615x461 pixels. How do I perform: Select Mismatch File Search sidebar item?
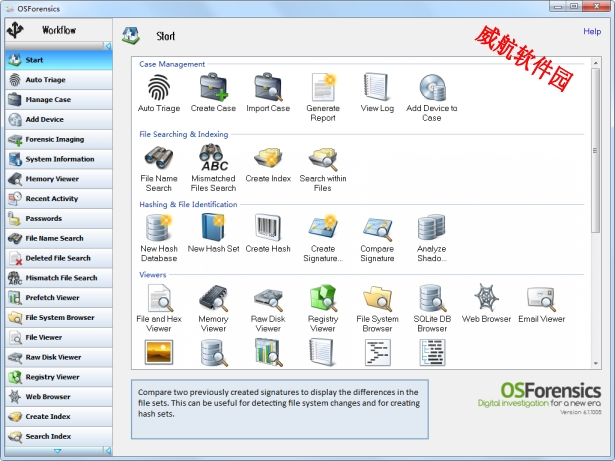tap(59, 278)
